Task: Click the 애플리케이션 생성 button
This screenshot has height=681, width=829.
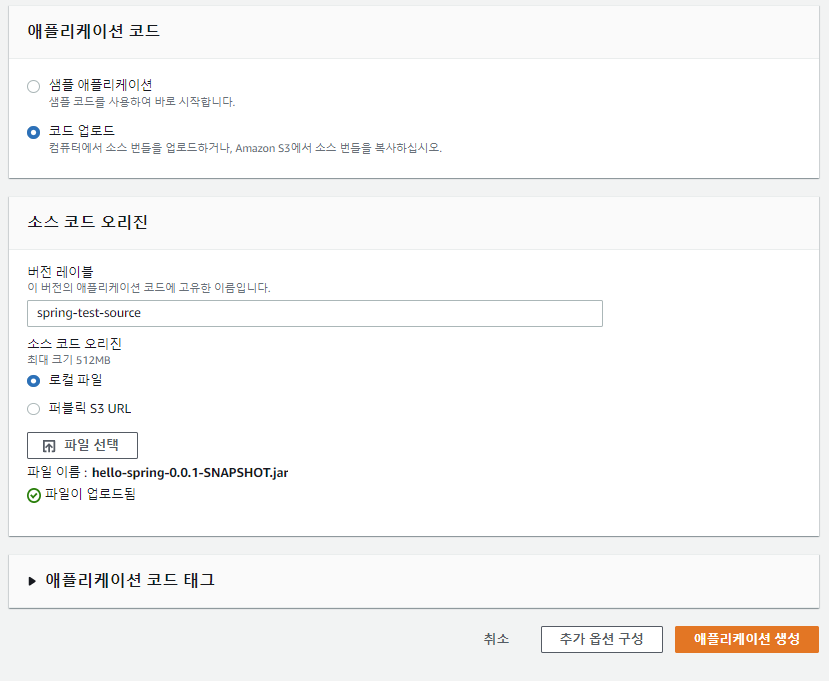Action: [x=747, y=639]
